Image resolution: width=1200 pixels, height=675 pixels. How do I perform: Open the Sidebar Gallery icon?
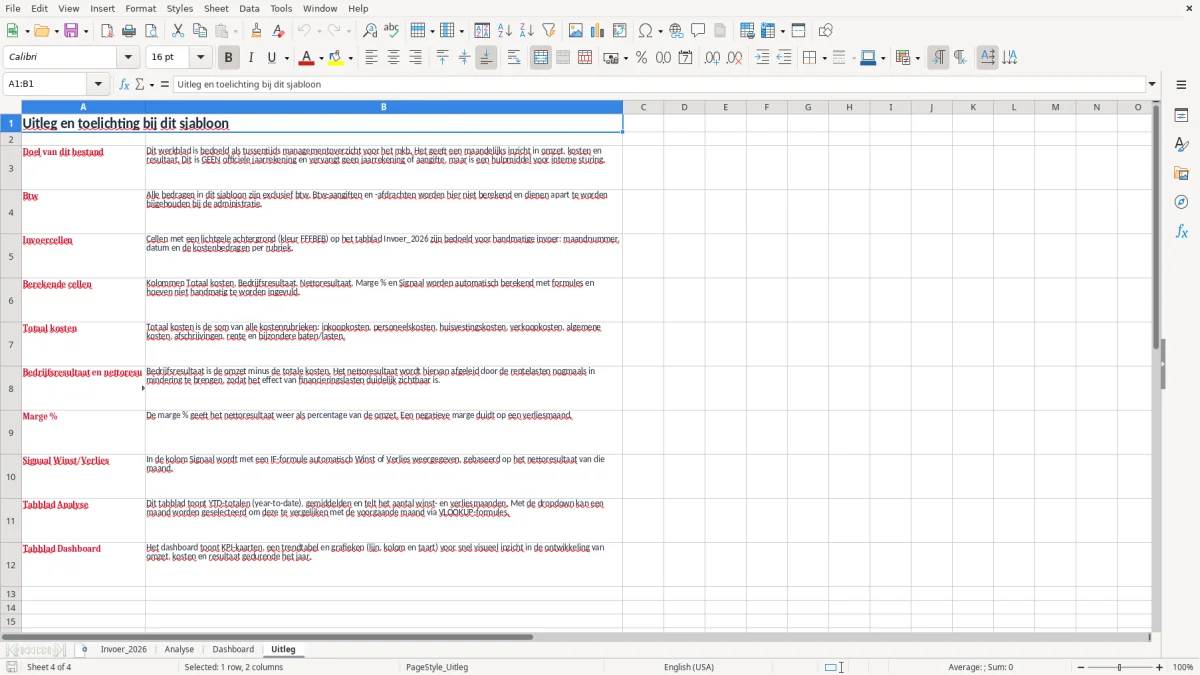coord(1181,173)
